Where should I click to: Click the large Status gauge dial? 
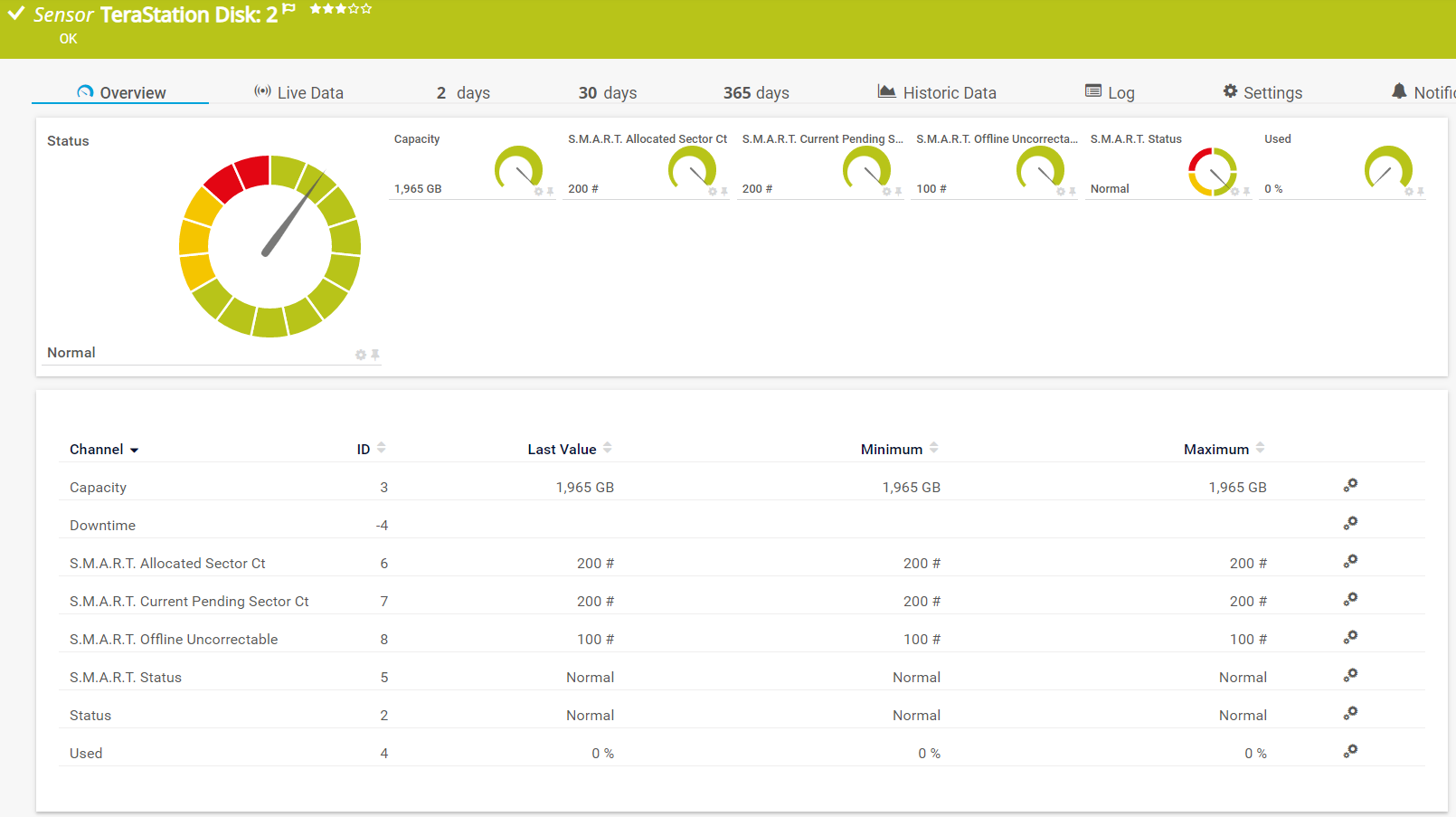tap(269, 245)
